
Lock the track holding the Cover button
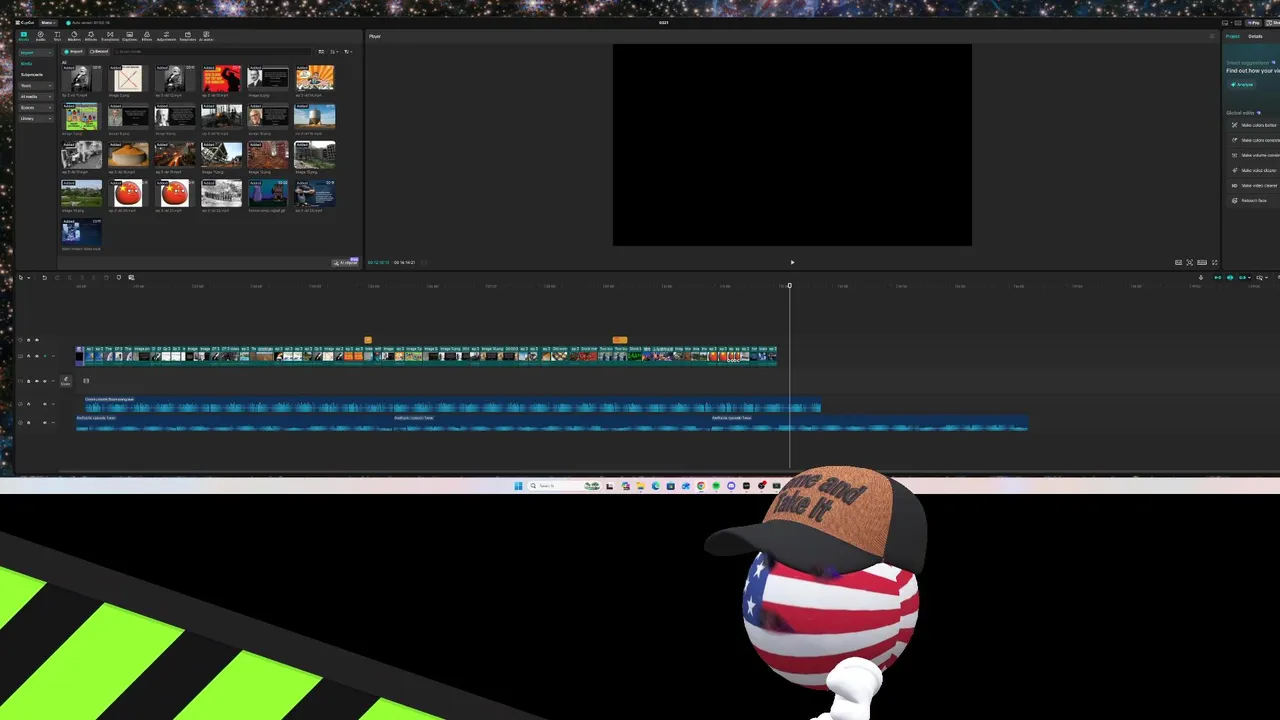pos(28,381)
